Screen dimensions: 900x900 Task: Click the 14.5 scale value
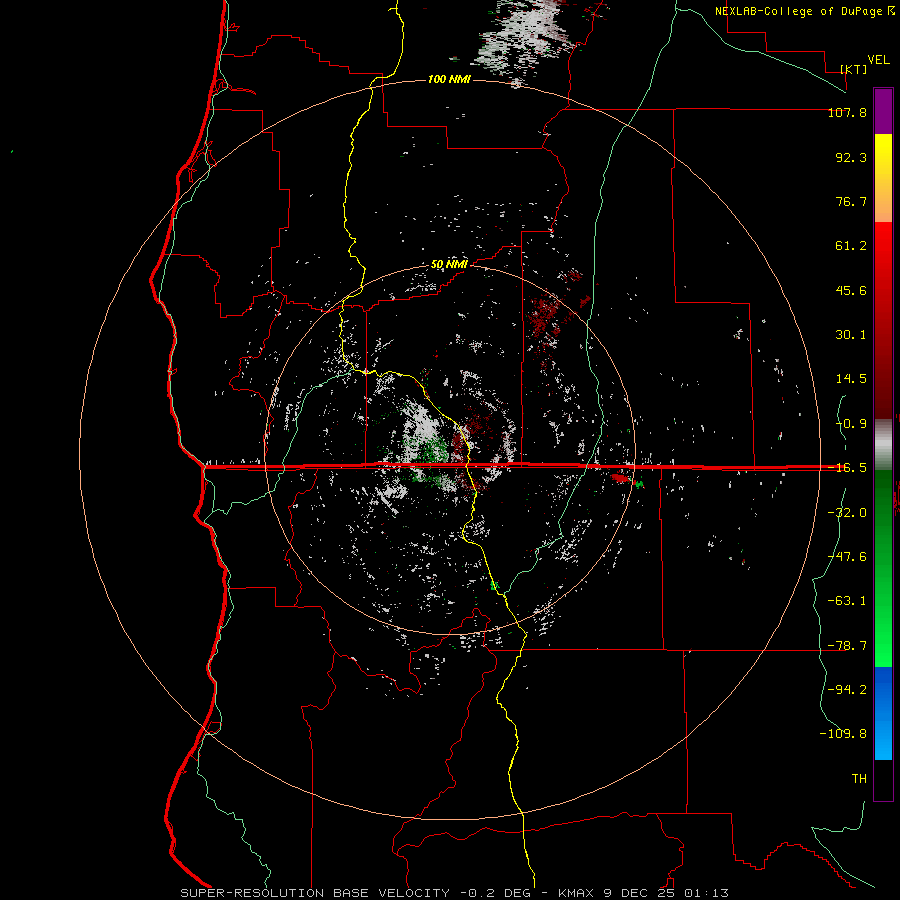[851, 379]
